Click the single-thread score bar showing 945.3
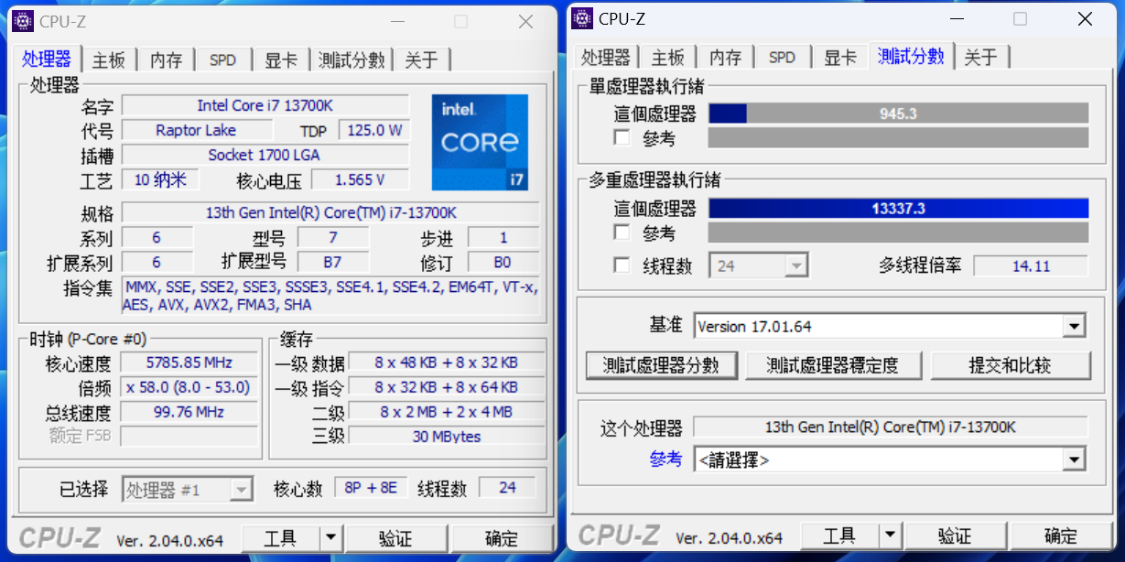The width and height of the screenshot is (1125, 562). 898,113
